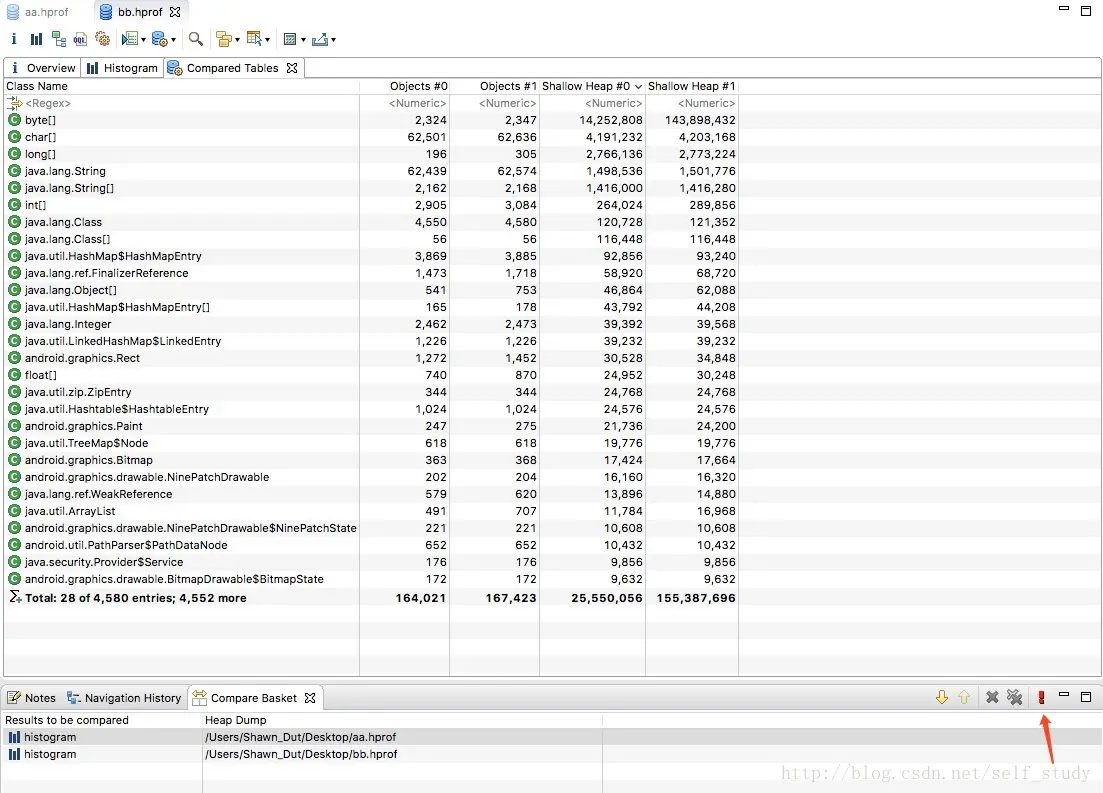Remove all results with double-X icon

1014,697
